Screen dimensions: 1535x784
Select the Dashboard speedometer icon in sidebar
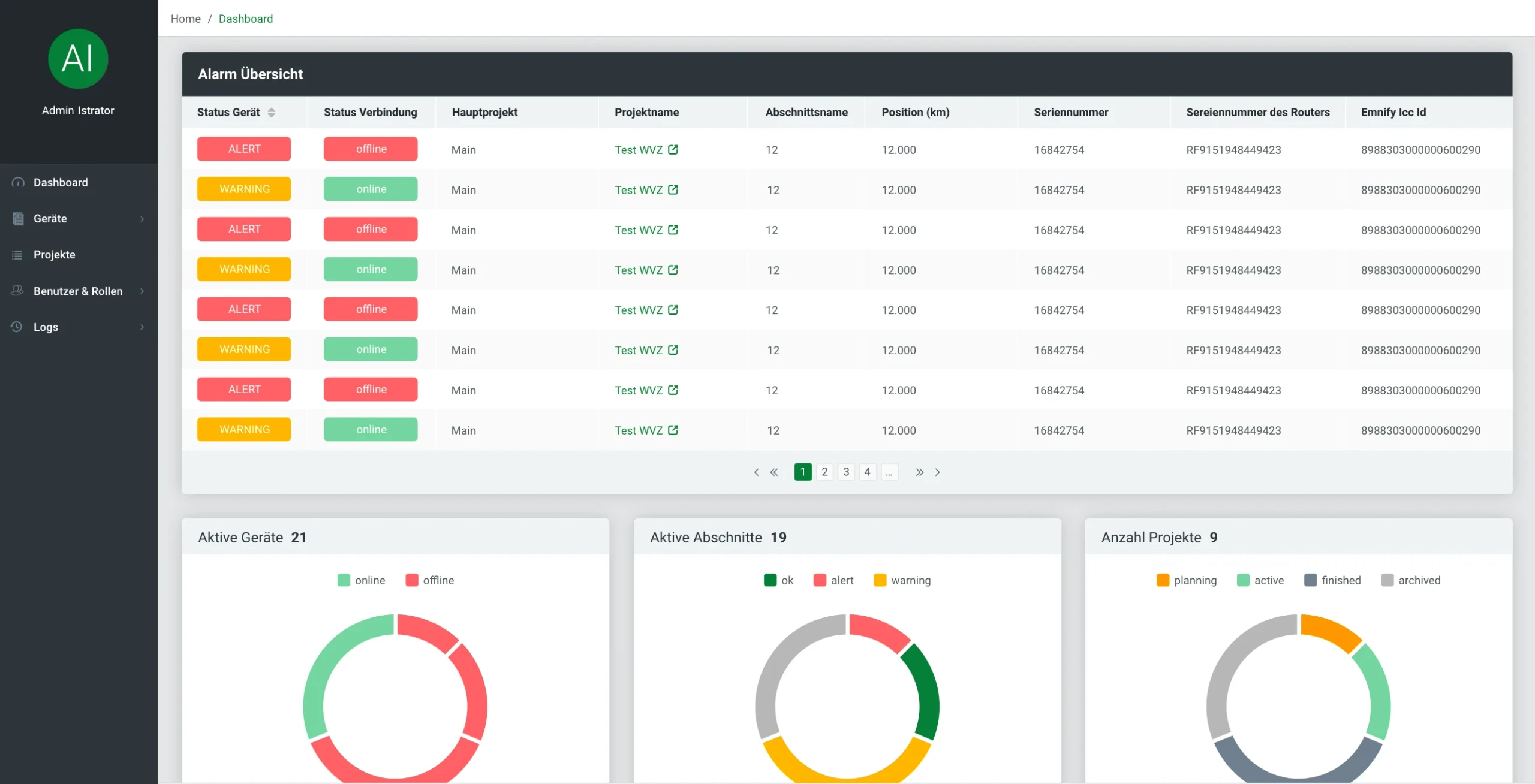tap(17, 182)
